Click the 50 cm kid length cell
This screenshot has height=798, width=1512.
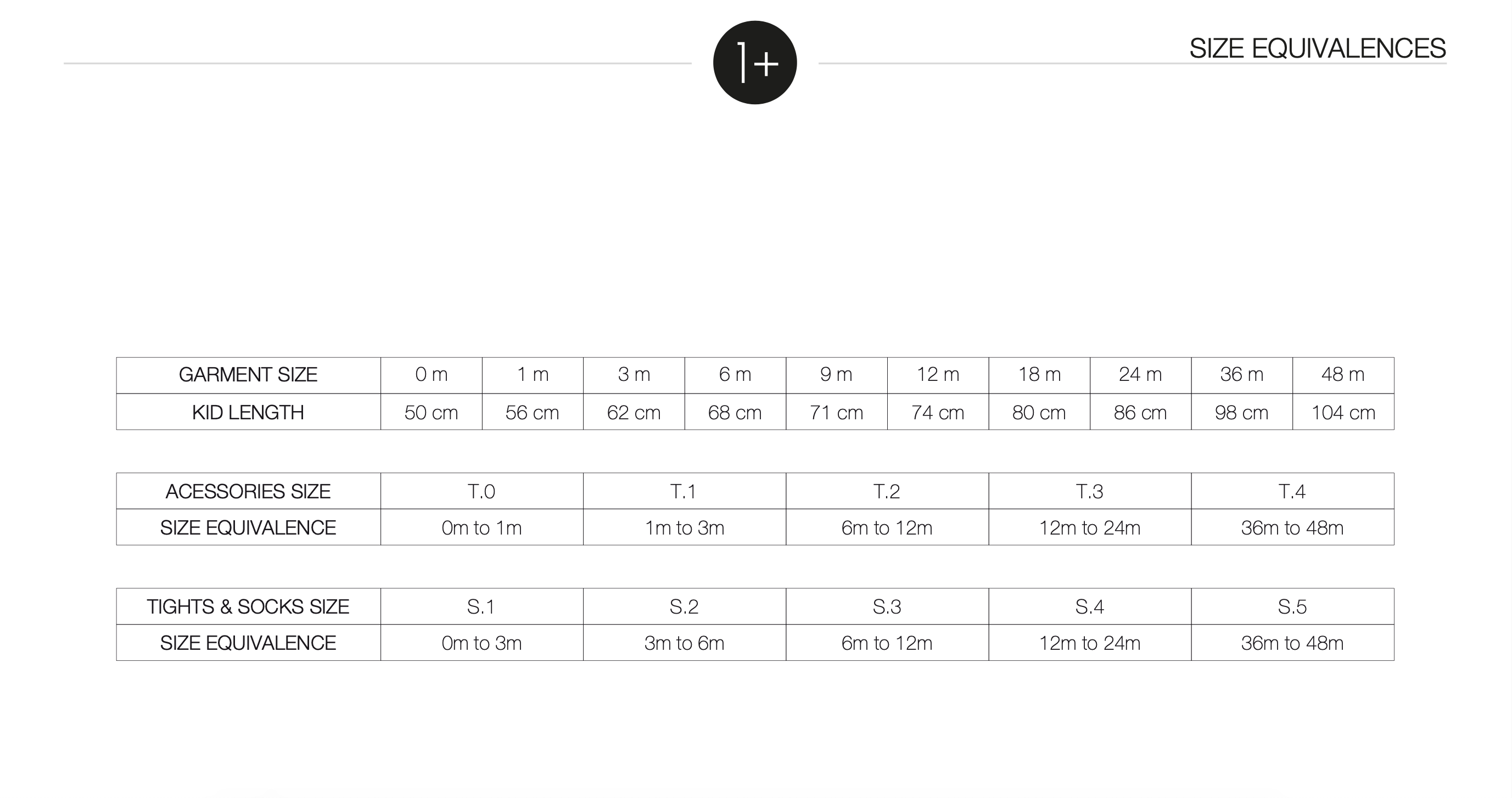coord(432,413)
